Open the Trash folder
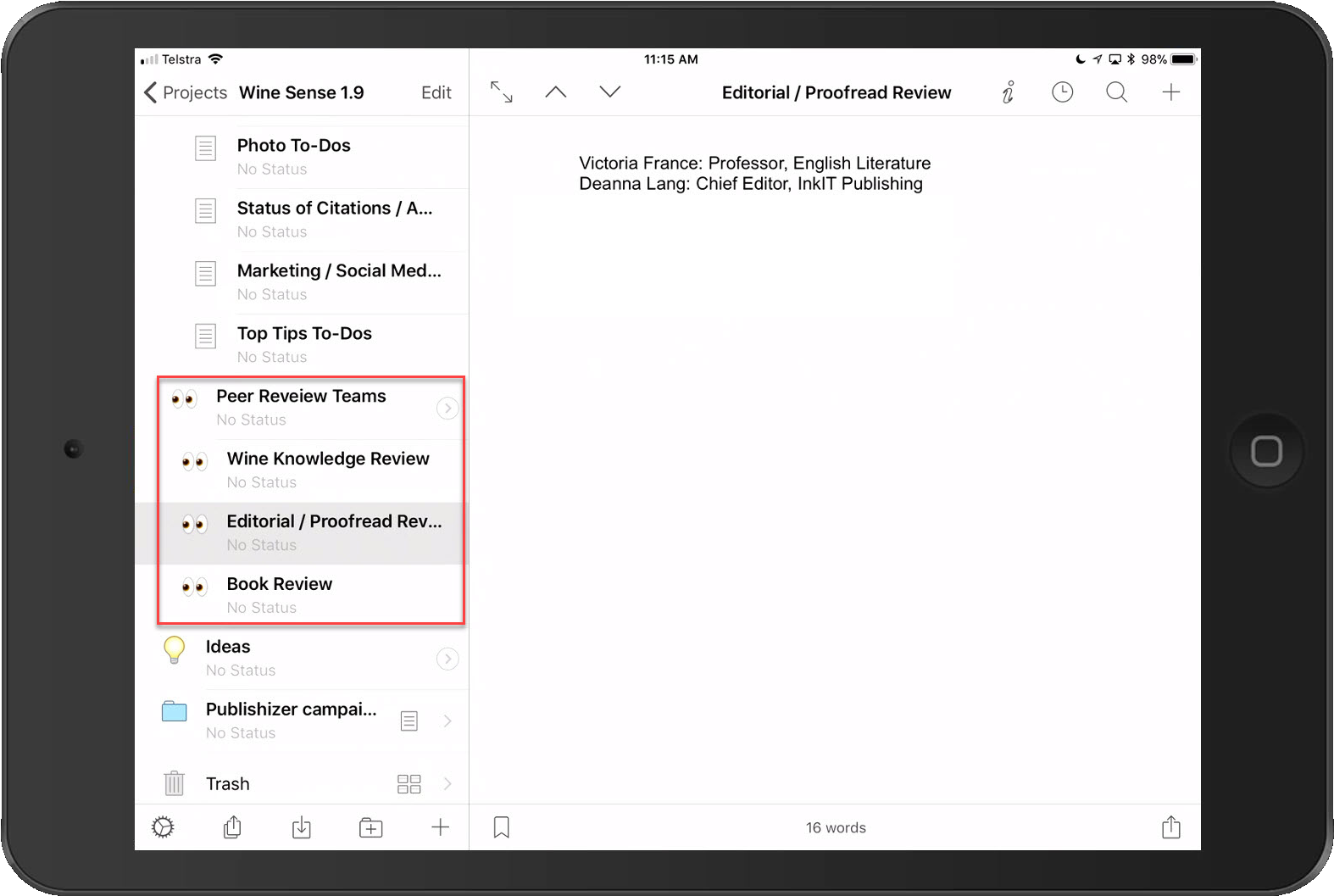Viewport: 1334px width, 896px height. point(228,784)
